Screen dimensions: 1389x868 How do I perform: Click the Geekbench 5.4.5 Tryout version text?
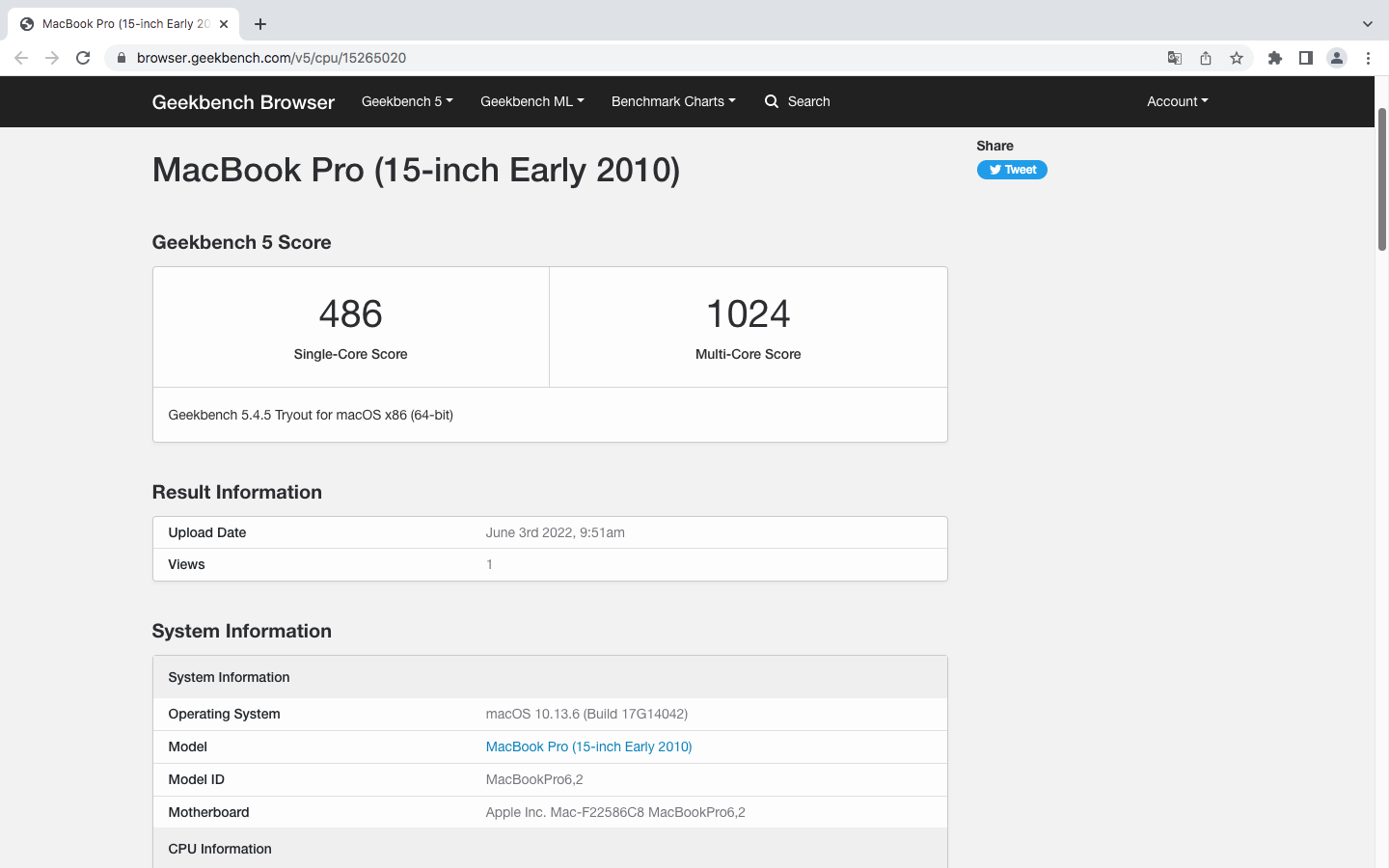point(311,415)
